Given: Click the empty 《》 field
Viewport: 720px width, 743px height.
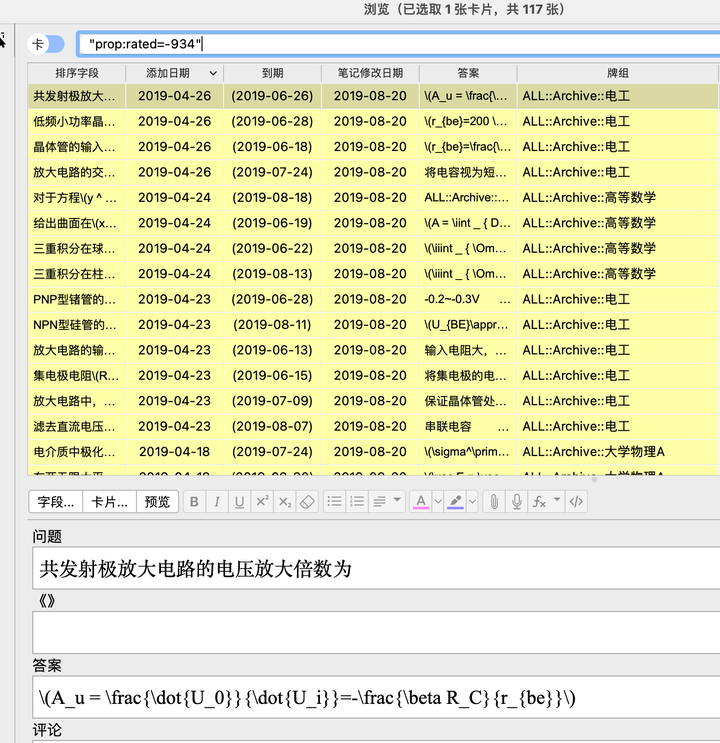Looking at the screenshot, I should (376, 633).
